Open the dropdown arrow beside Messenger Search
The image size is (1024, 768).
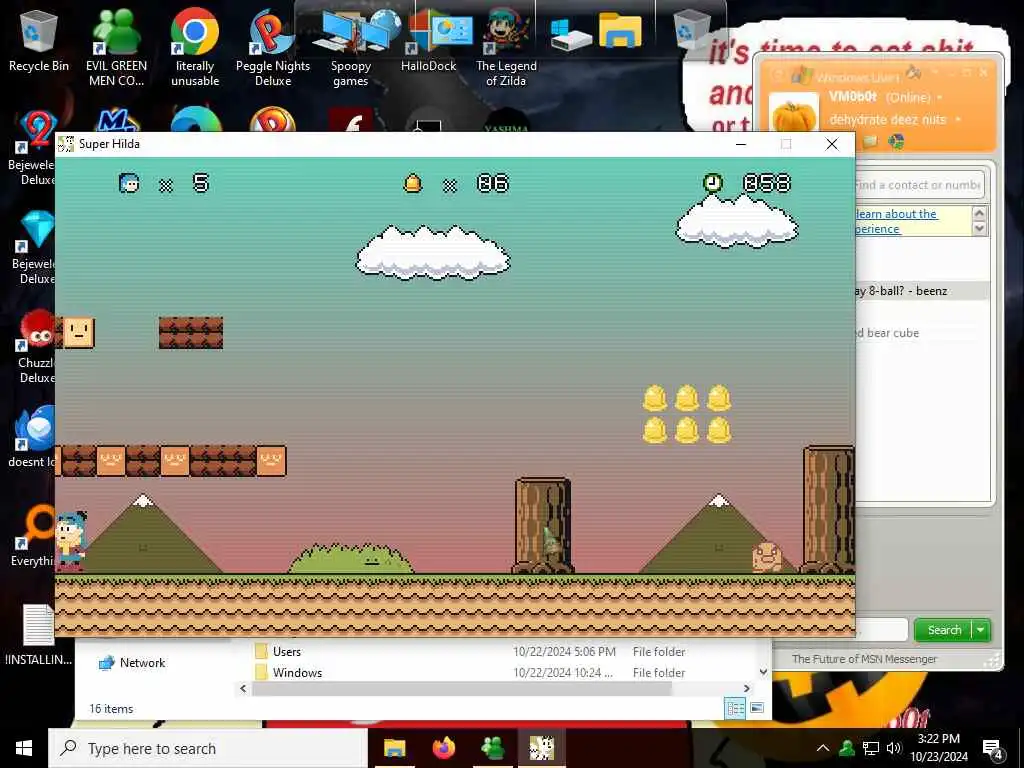(981, 630)
